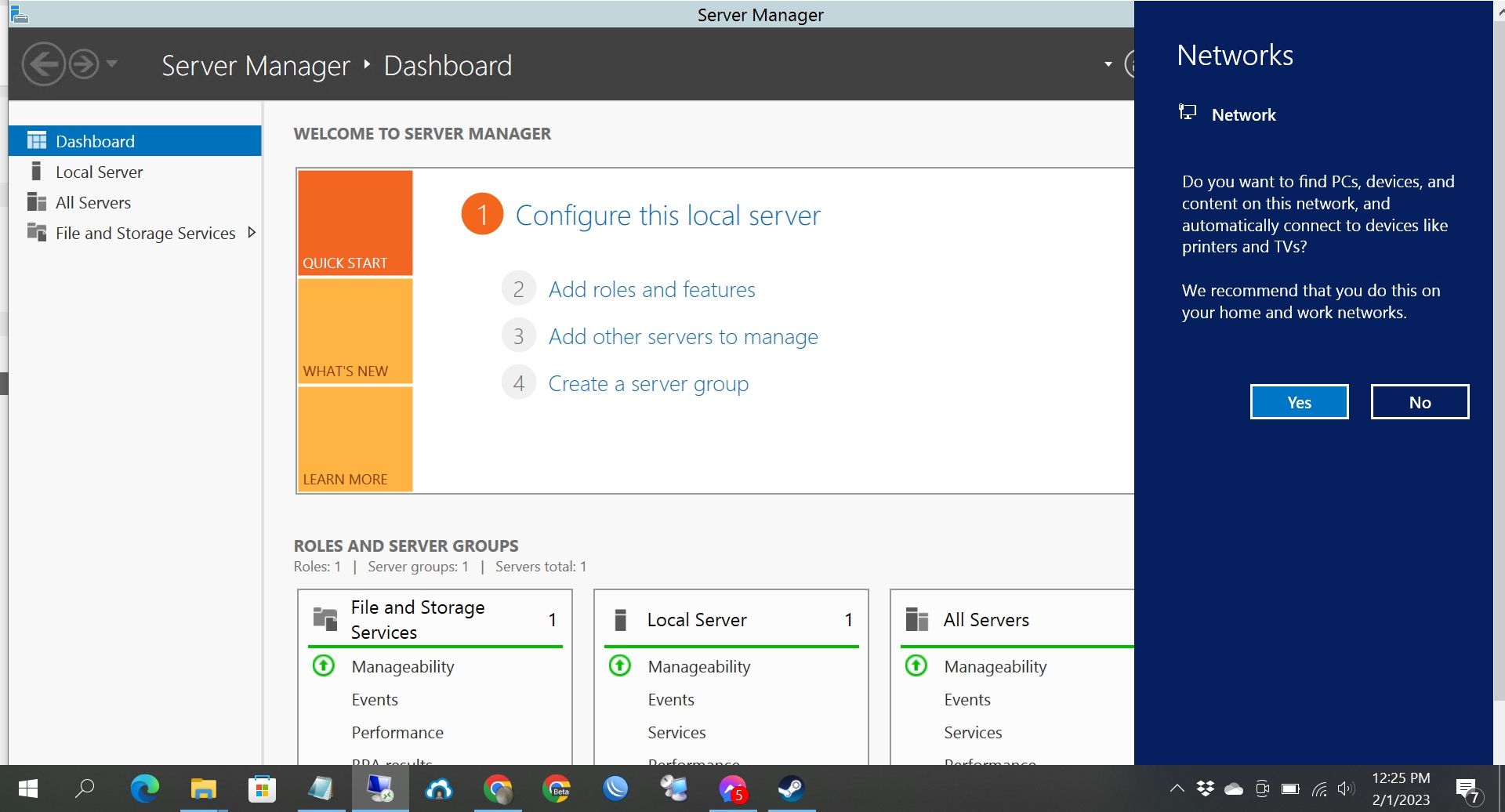This screenshot has height=812, width=1505.
Task: Click Add other servers to manage
Action: click(x=683, y=336)
